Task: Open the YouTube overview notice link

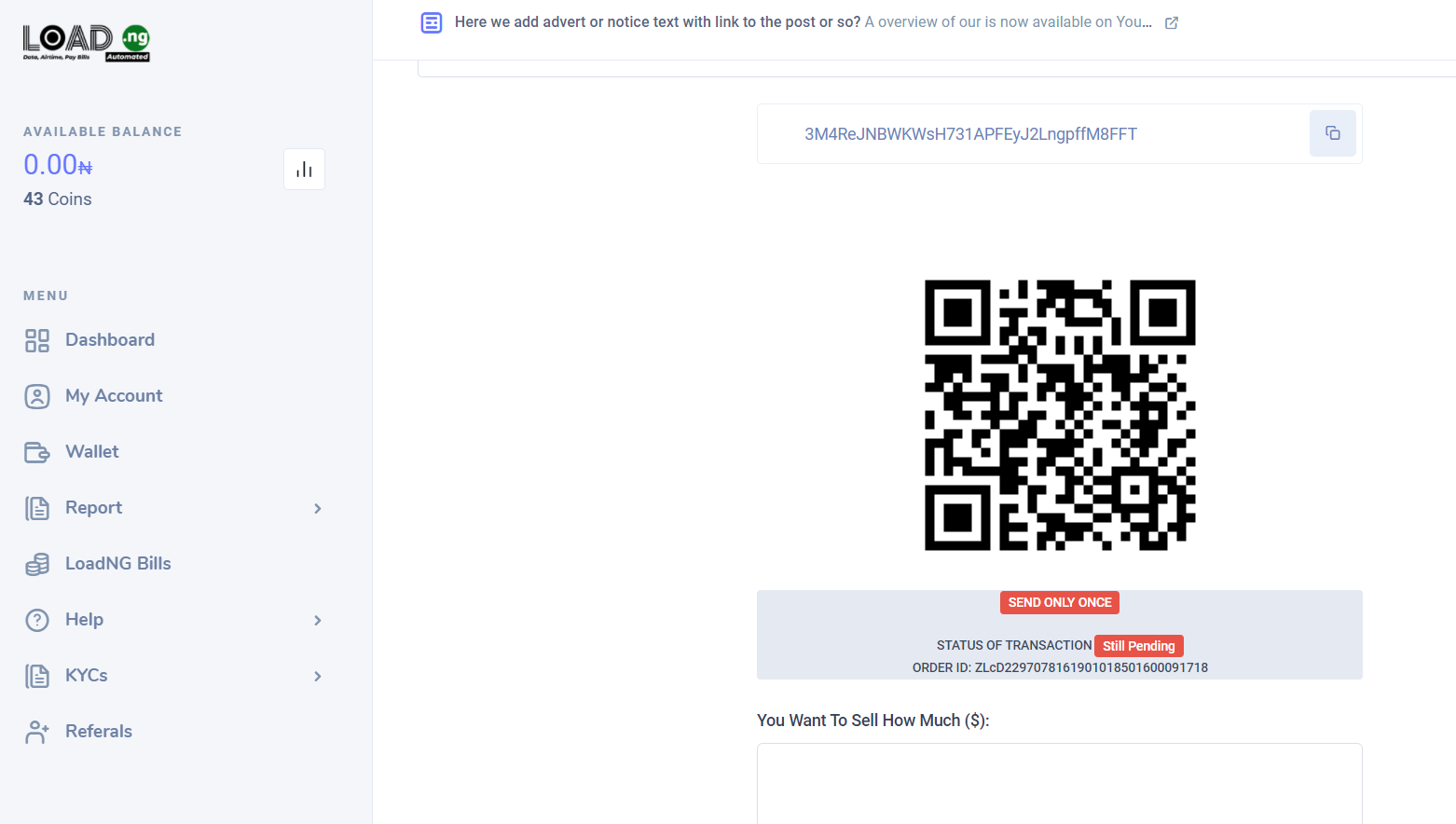Action: coord(1009,22)
